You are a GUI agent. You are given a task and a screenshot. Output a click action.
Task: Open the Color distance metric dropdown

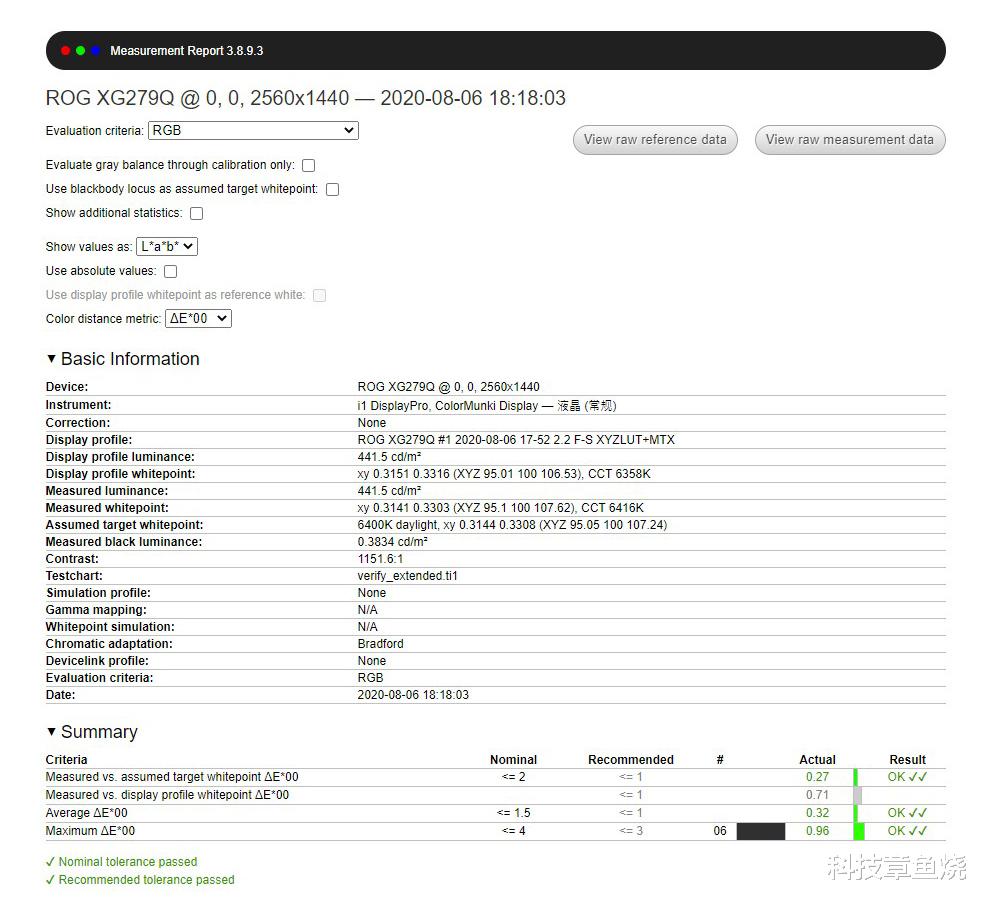(198, 318)
